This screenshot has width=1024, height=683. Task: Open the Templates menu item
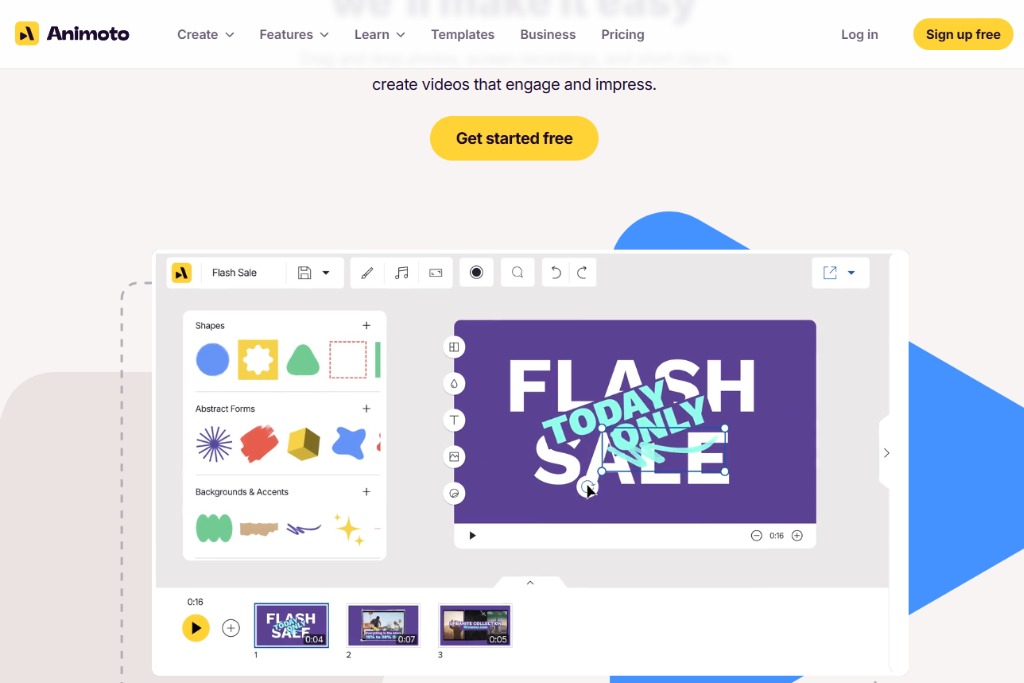(x=462, y=35)
